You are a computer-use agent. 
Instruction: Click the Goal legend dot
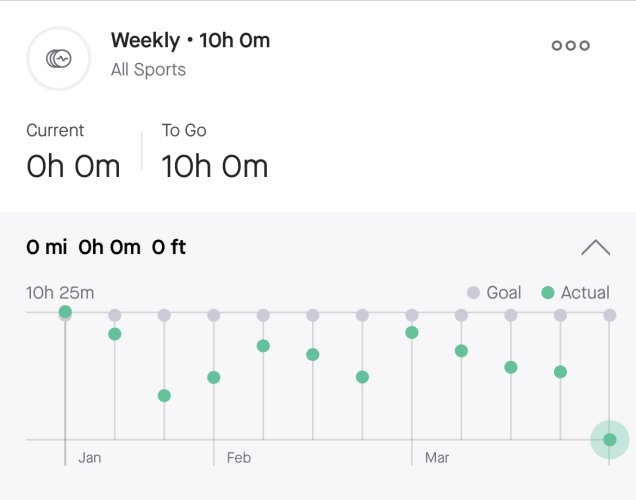tap(473, 292)
